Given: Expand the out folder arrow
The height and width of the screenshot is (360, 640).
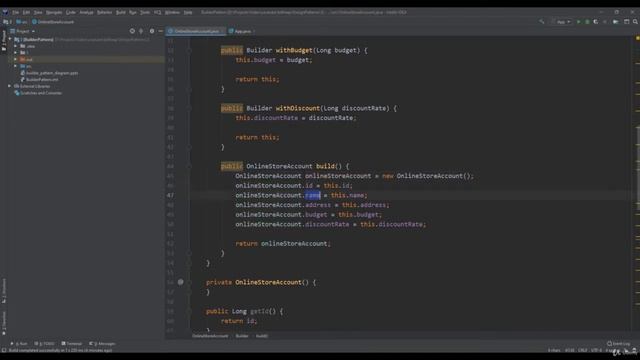Looking at the screenshot, I should 16,59.
